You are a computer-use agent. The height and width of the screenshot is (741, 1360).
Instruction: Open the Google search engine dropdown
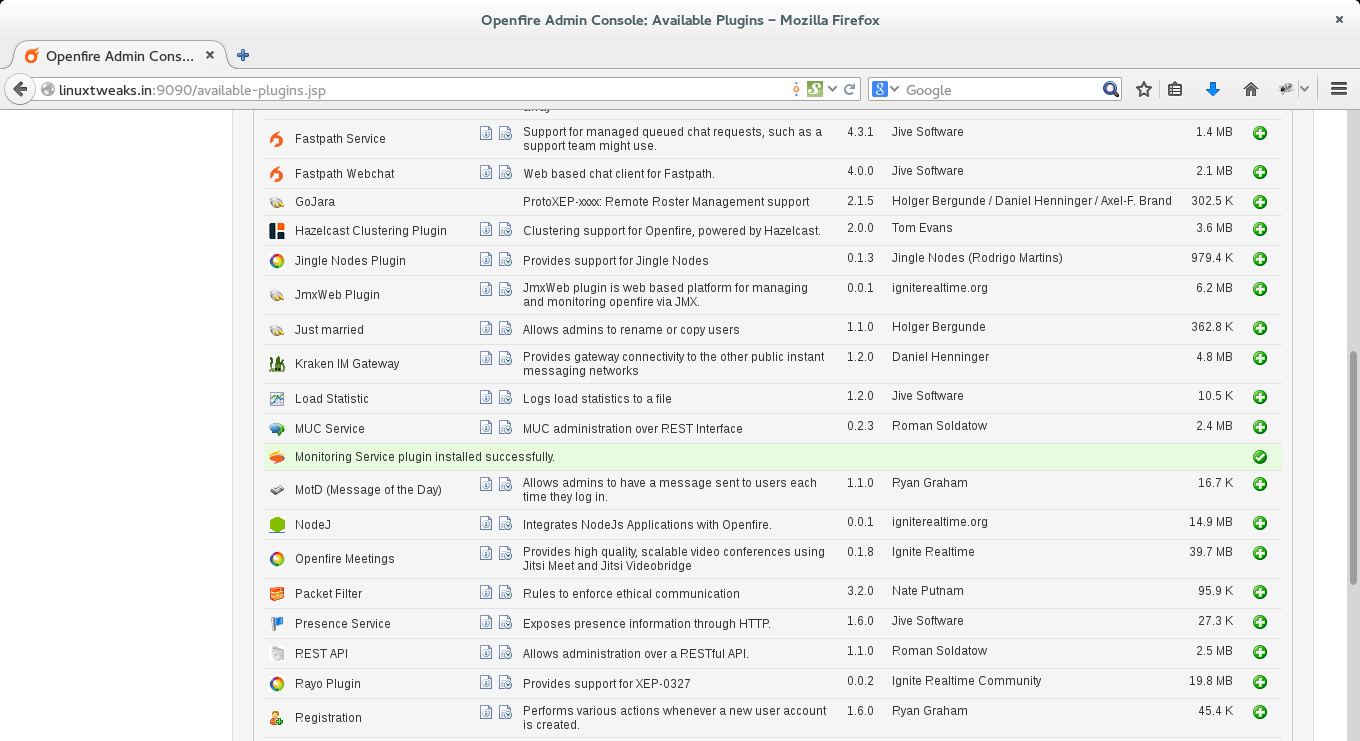click(886, 89)
